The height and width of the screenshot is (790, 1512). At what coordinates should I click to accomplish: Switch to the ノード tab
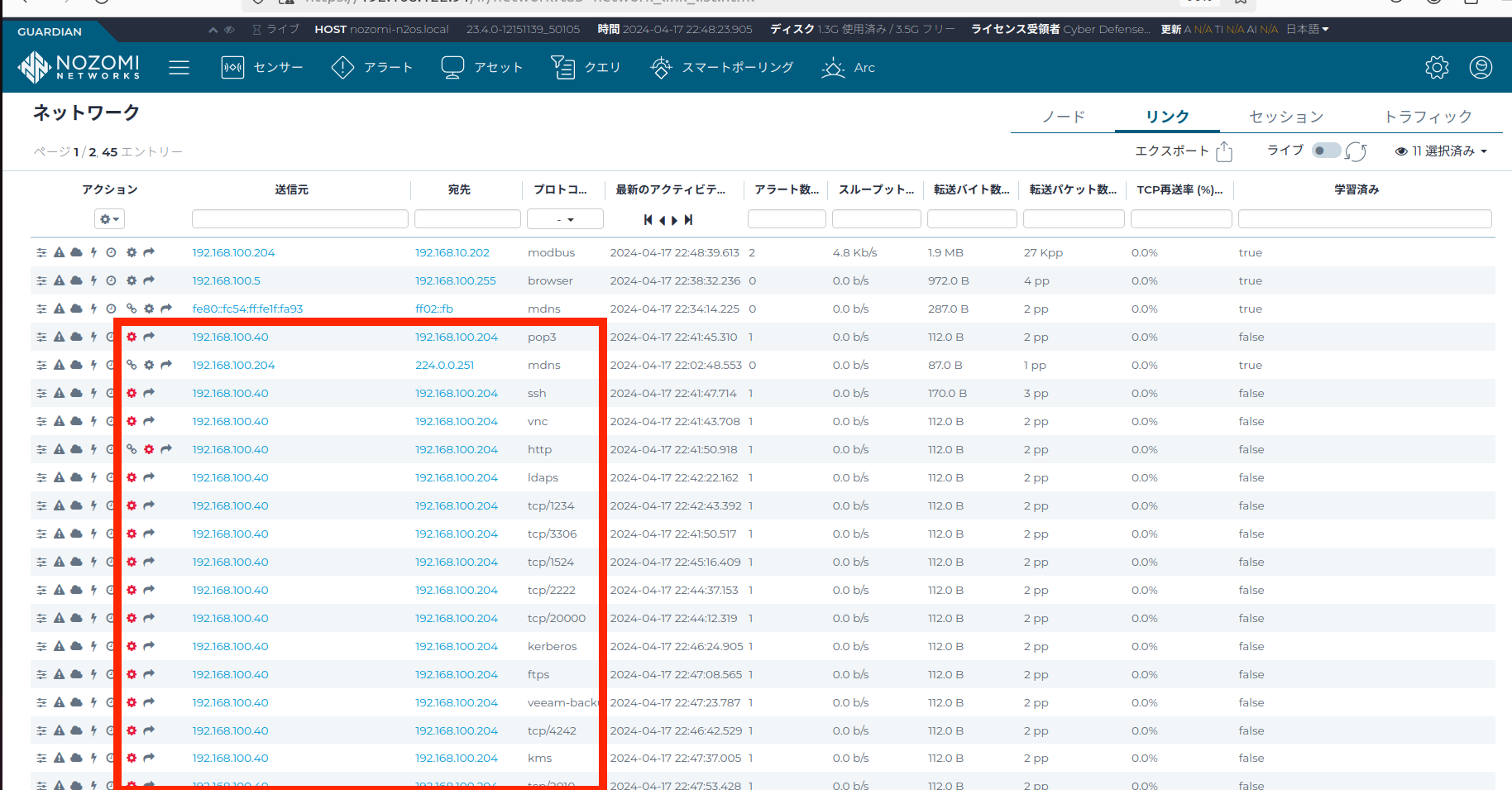pos(1063,117)
